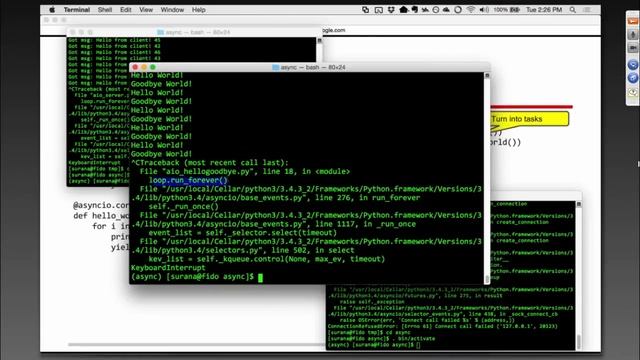Click the upper blue round button on side panel
Viewport: 640px width, 360px height.
[x=633, y=64]
